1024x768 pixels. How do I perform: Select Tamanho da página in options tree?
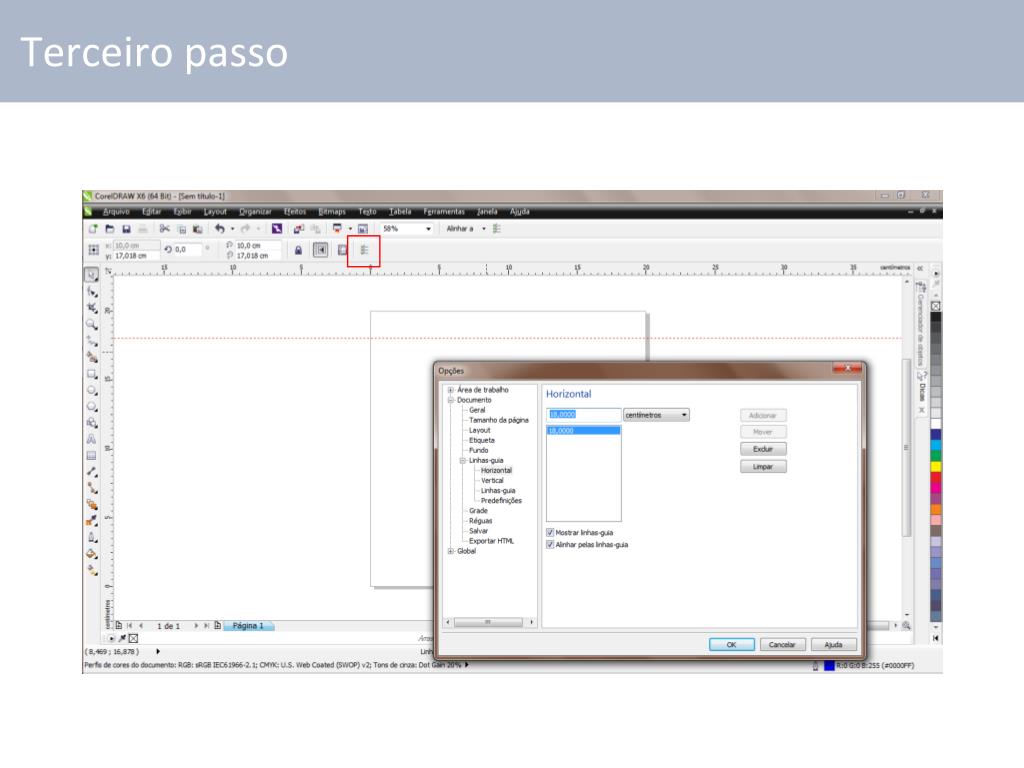(x=499, y=420)
